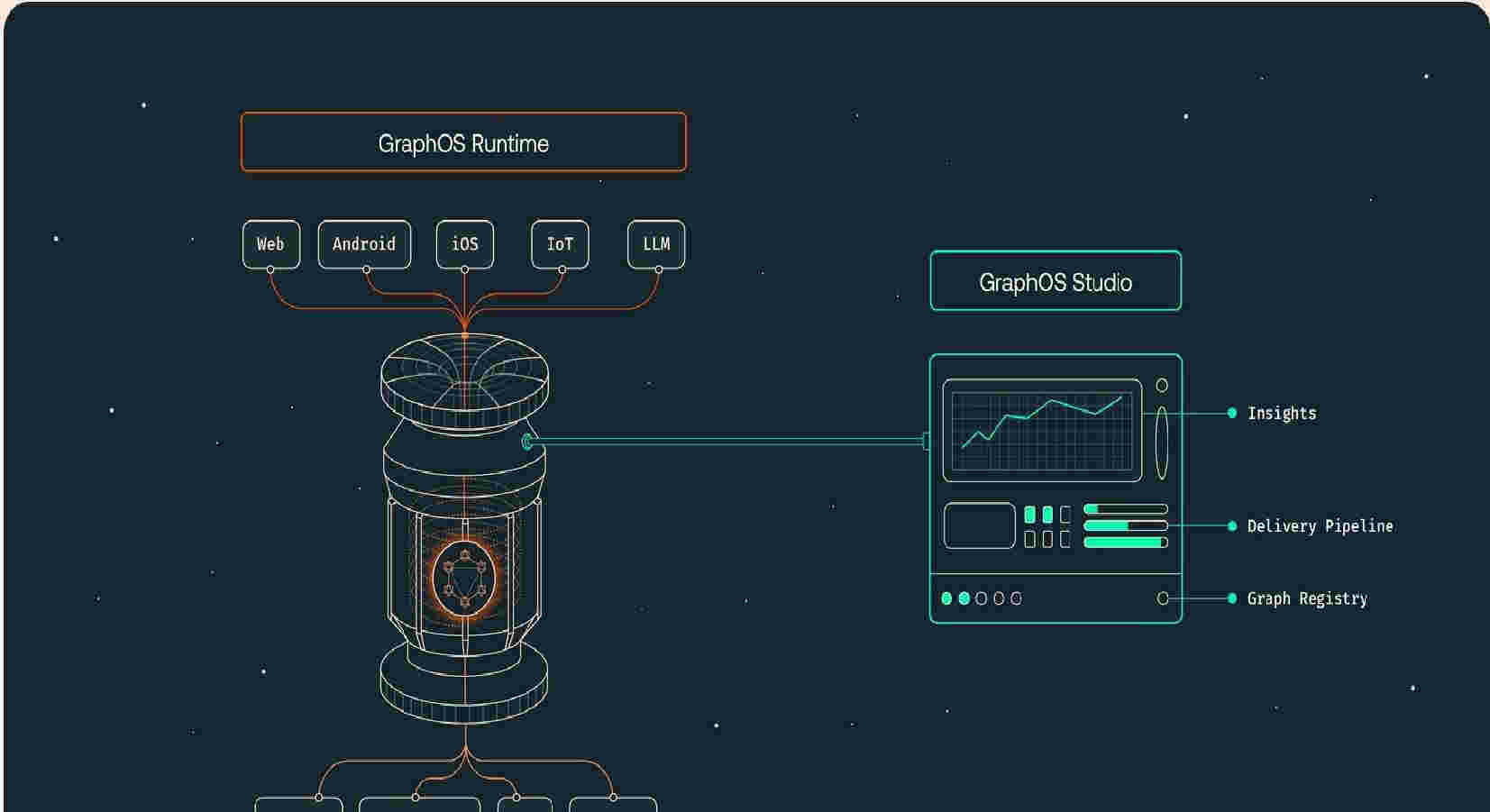The image size is (1490, 812).
Task: Click the teal dot next to Insights
Action: 1232,413
